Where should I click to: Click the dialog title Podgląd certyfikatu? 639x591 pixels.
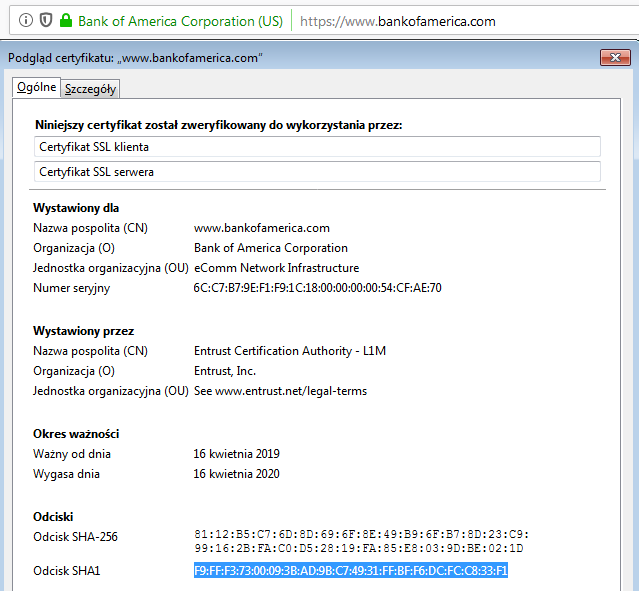(135, 58)
